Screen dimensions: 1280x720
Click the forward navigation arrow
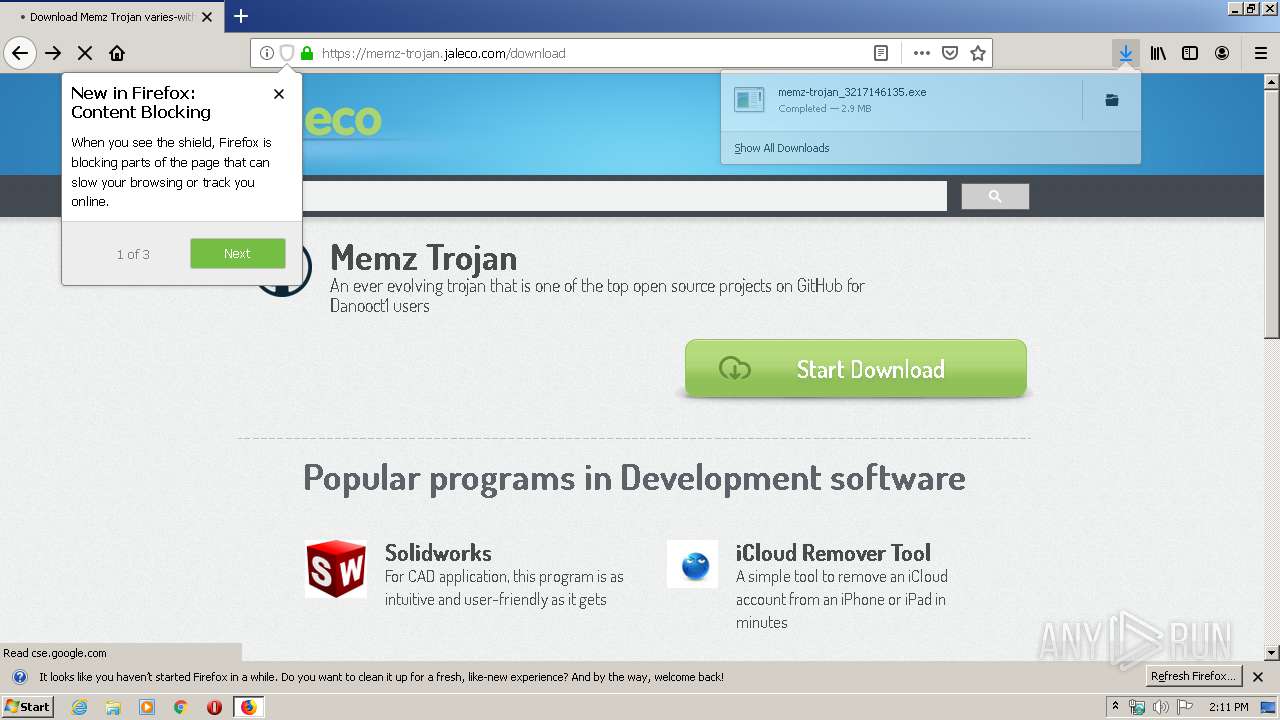pos(53,53)
